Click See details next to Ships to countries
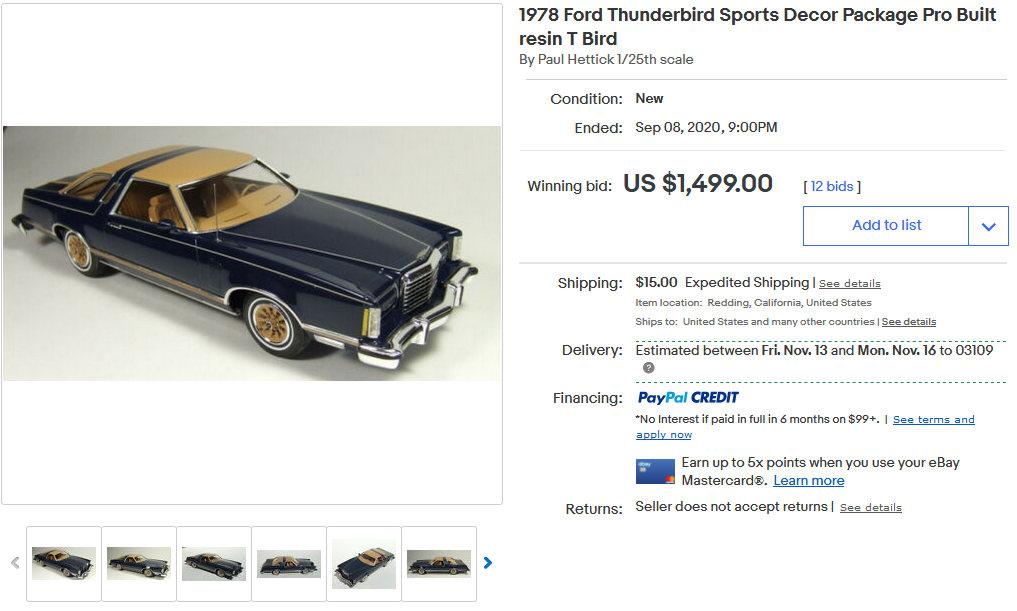 pyautogui.click(x=908, y=322)
